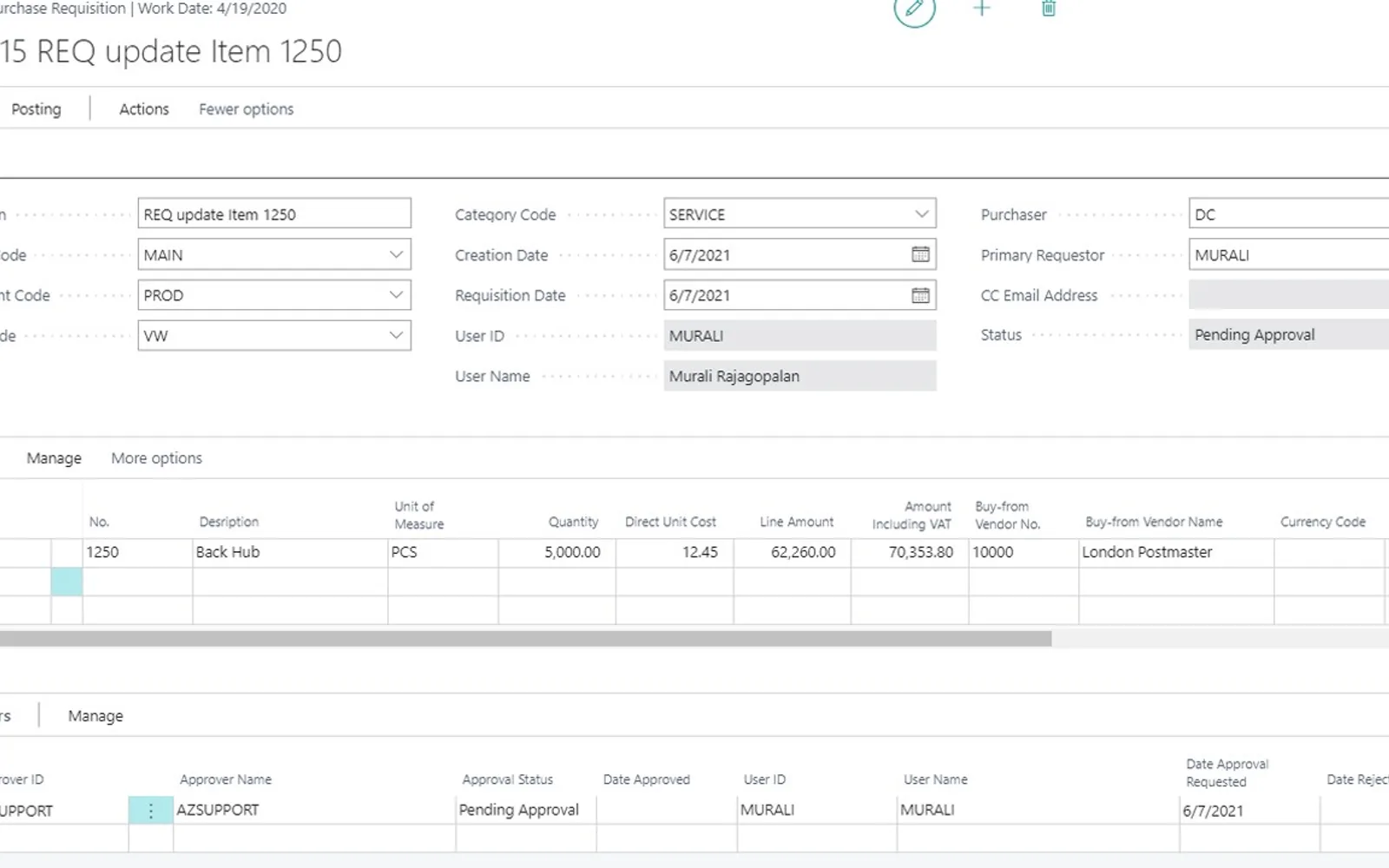
Task: Click the AZSUPPORT approver name cell
Action: (x=314, y=810)
